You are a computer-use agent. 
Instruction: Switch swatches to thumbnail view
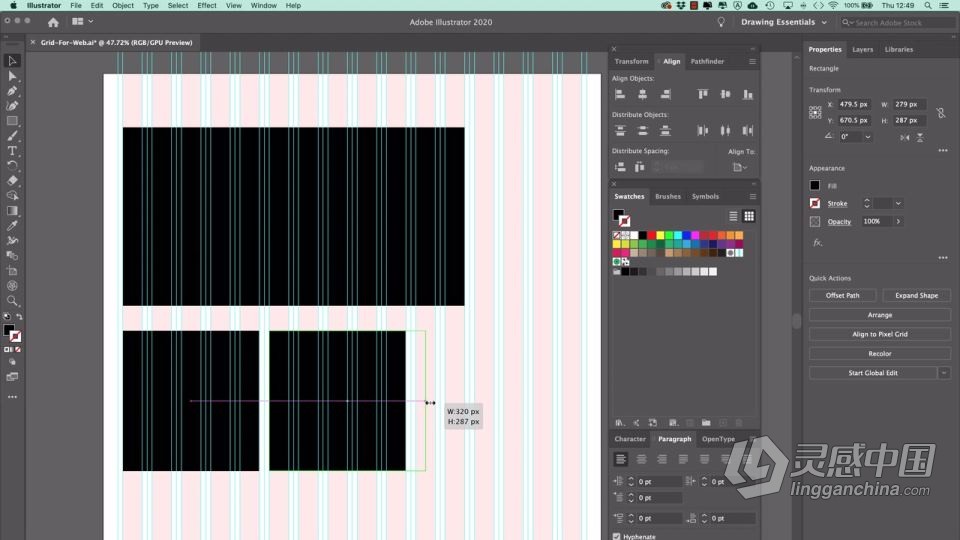[749, 216]
